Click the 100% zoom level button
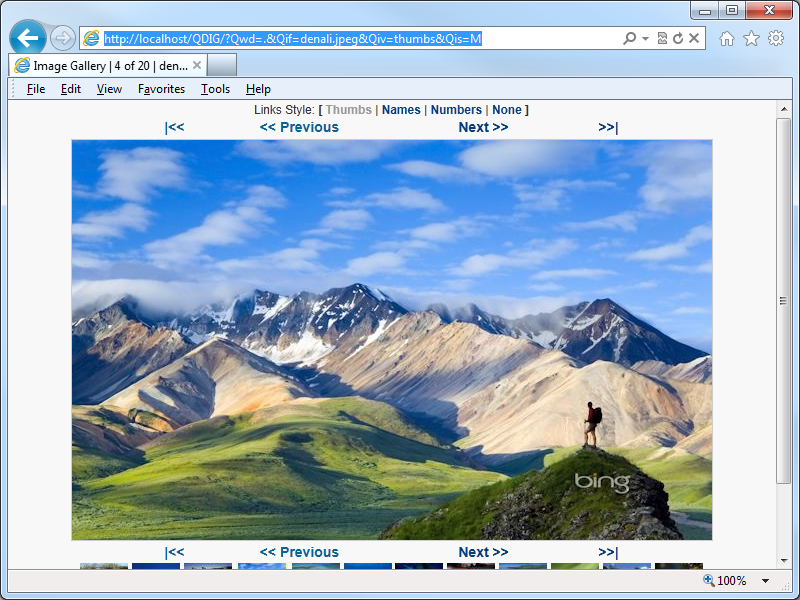 725,581
